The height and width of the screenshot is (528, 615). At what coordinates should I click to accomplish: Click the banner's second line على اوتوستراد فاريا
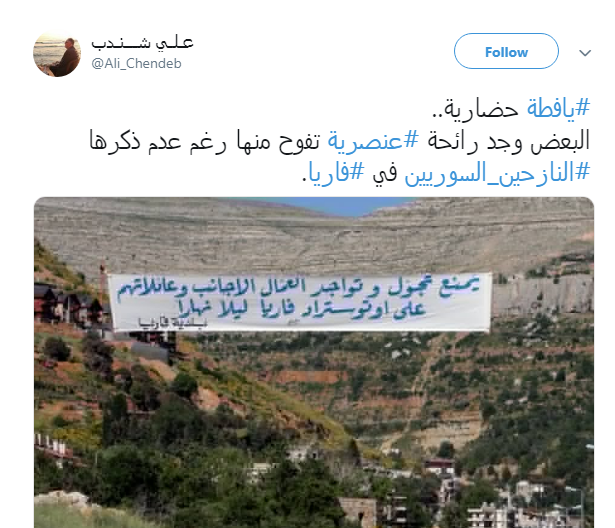[x=302, y=309]
